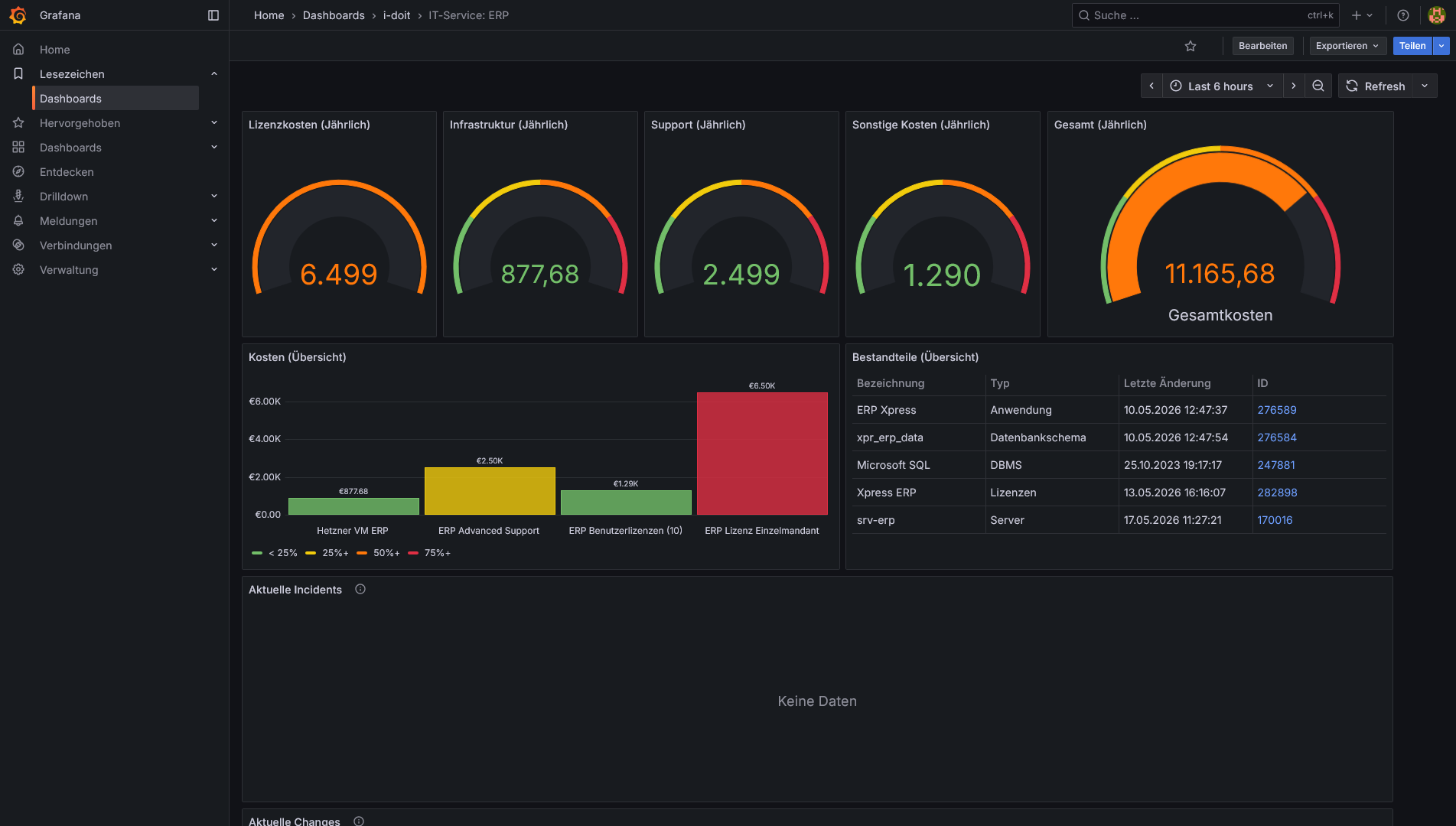This screenshot has width=1456, height=826.
Task: Open the Last 6 hours time picker
Action: (x=1222, y=86)
